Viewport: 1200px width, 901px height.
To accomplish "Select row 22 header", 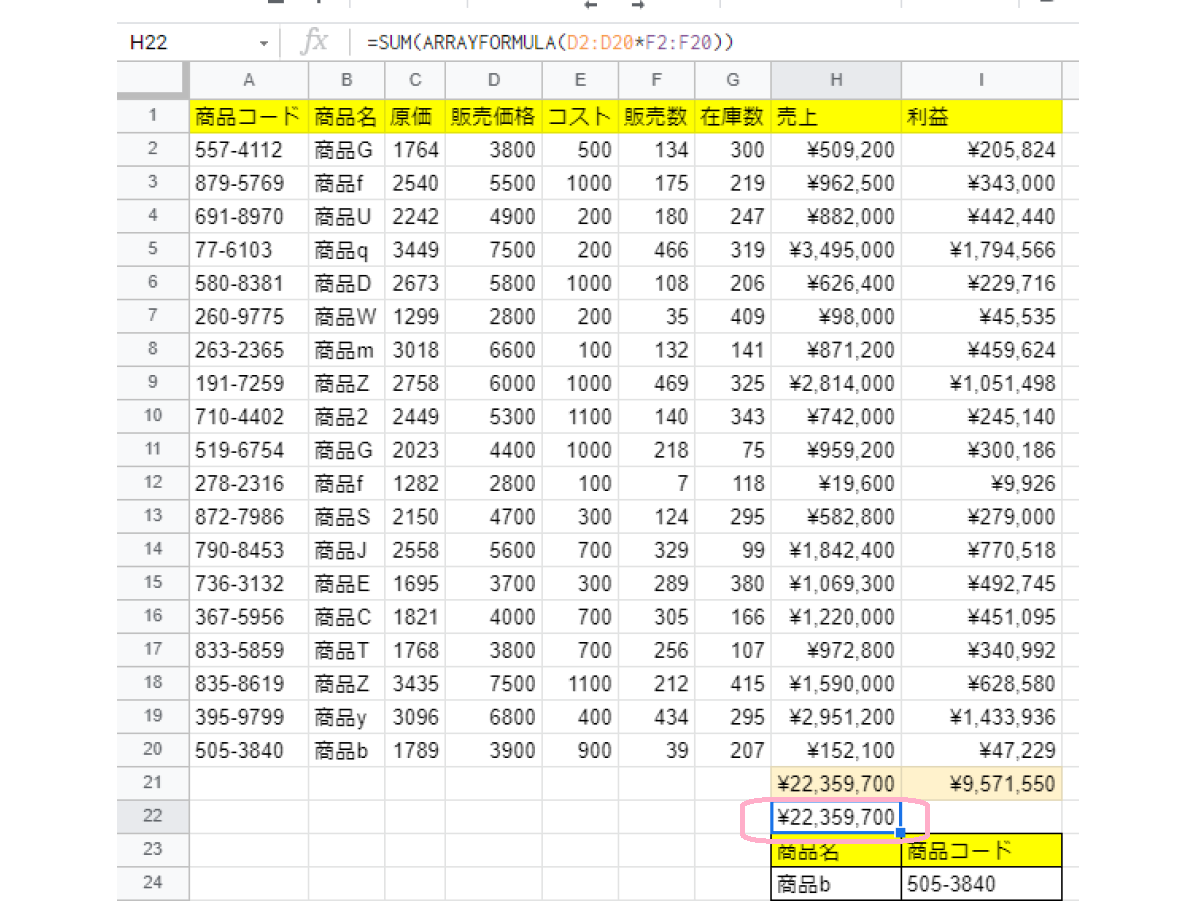I will (153, 816).
